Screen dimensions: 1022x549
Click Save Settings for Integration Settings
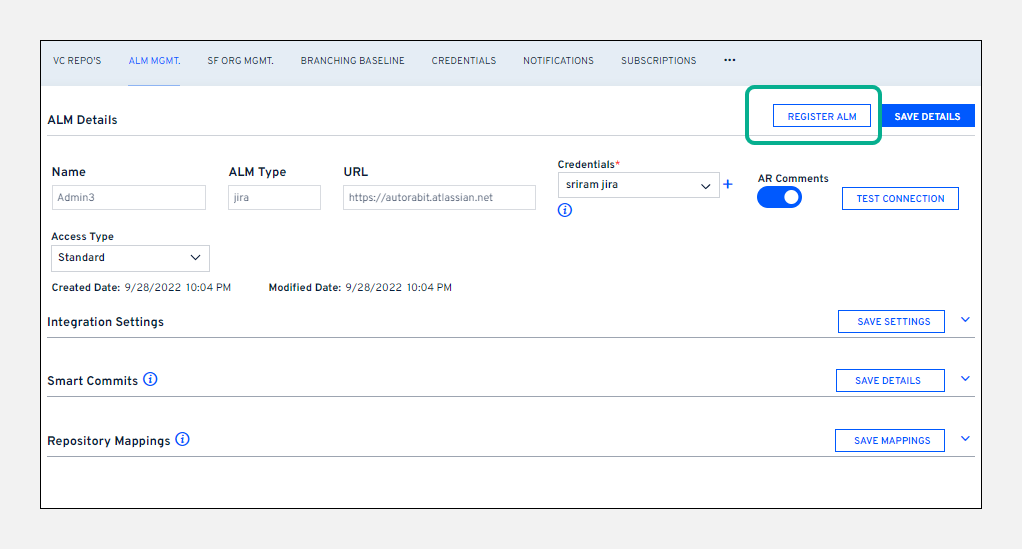click(x=891, y=322)
